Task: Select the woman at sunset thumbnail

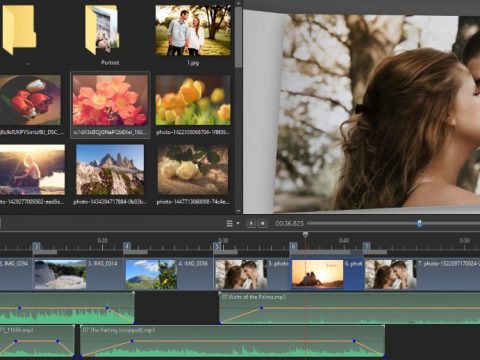Action: pyautogui.click(x=32, y=170)
